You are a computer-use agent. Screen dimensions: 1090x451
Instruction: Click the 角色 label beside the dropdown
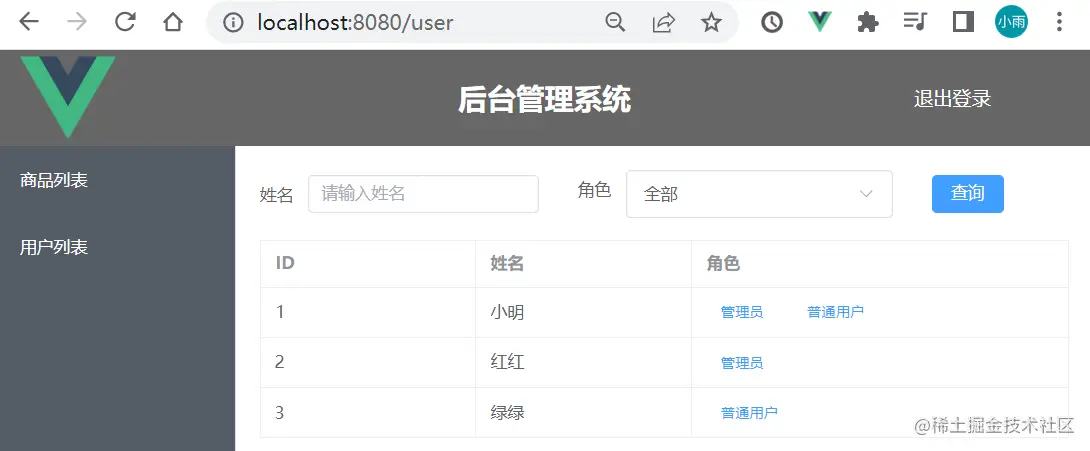coord(594,189)
